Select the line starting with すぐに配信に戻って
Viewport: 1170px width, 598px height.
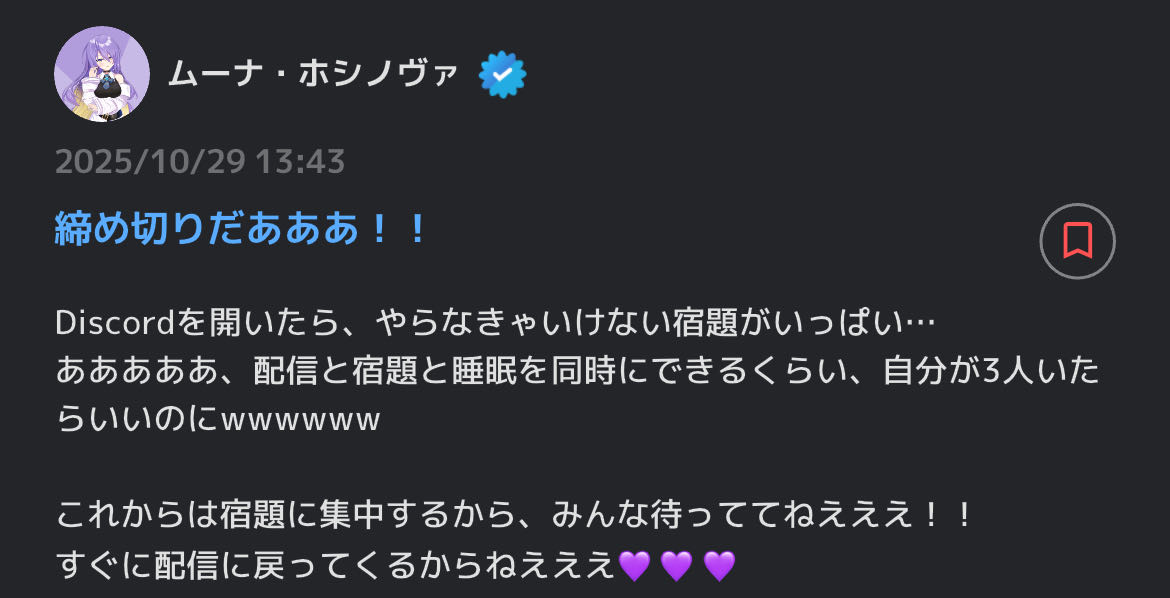395,565
